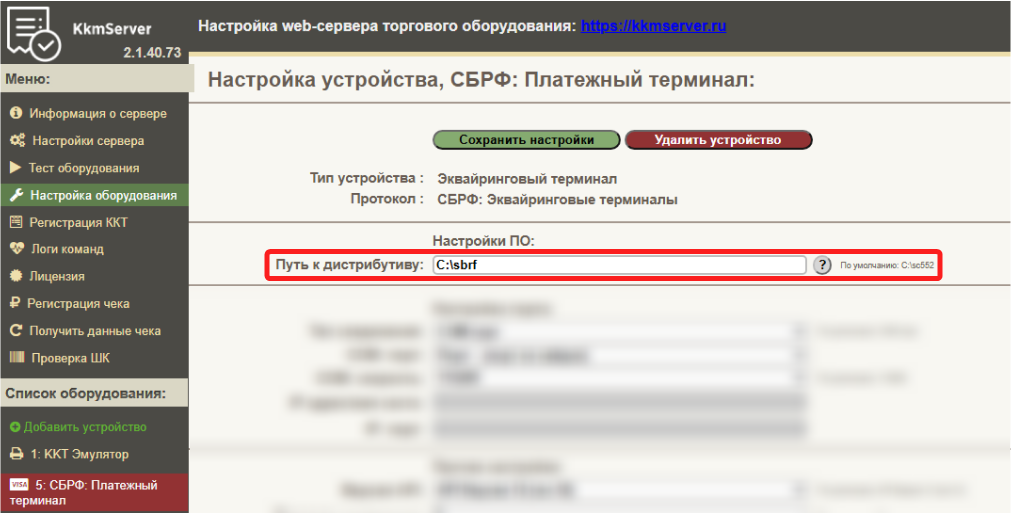Click the wrench icon beside Настройка оборудования
Screen dimensions: 1011x514
point(17,195)
